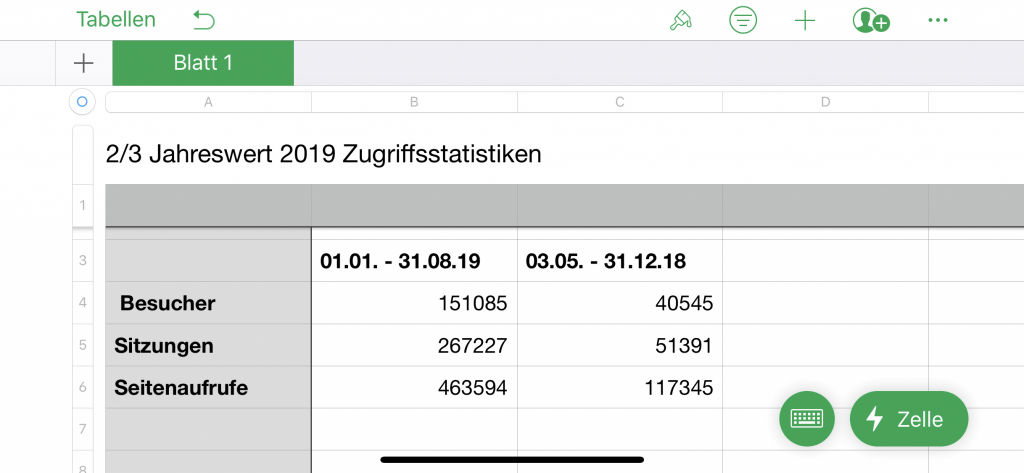Select the Seitenaufrufe cell 117345
The height and width of the screenshot is (473, 1024).
coord(620,387)
